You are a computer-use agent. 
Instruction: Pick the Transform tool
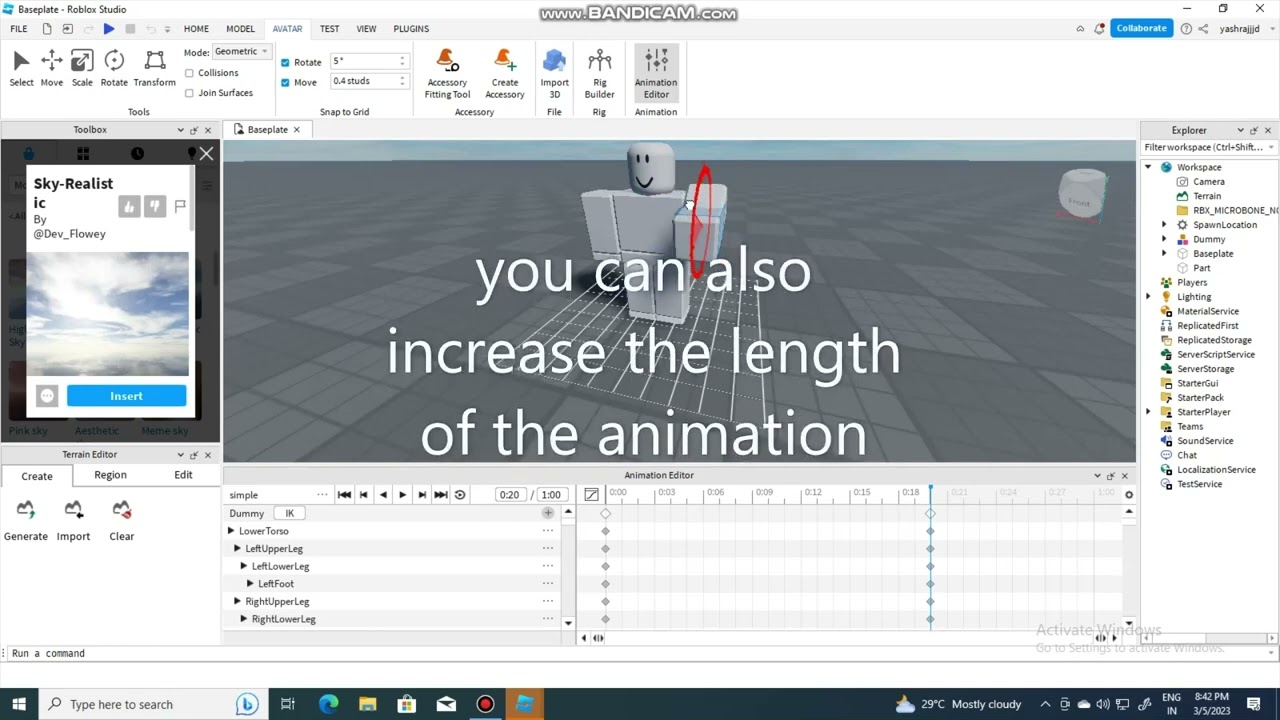[x=154, y=69]
